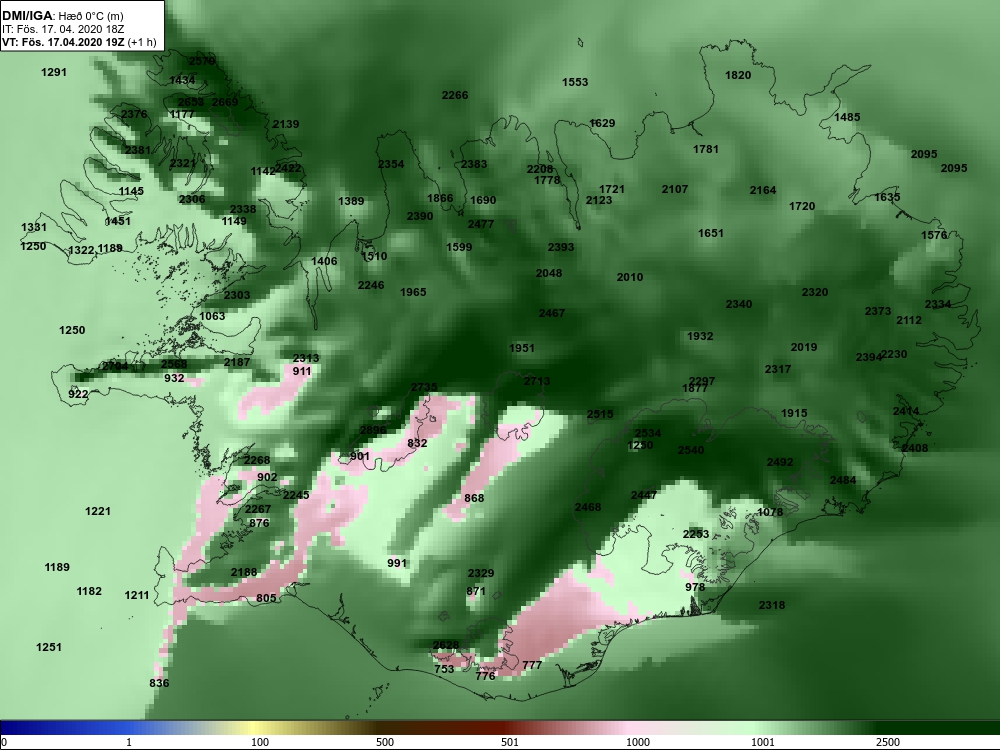
Task: Click the 501 label on the color scale
Action: (x=510, y=742)
